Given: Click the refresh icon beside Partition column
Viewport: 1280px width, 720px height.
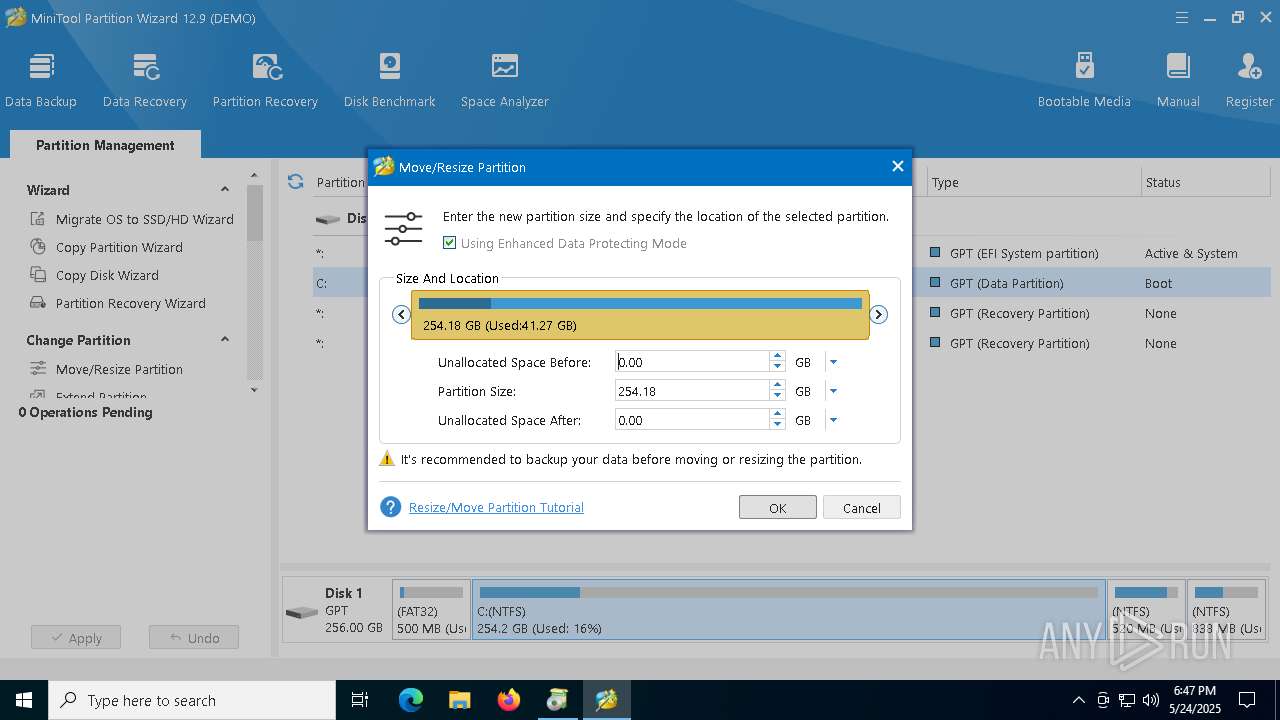Looking at the screenshot, I should click(x=295, y=182).
